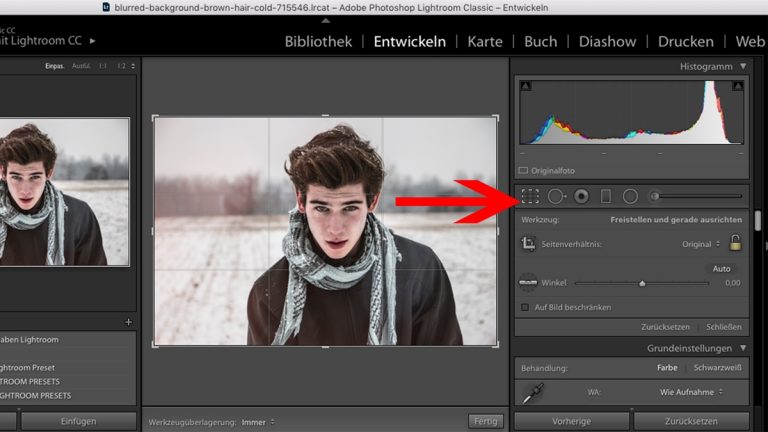Open the Karte module
Image resolution: width=768 pixels, height=432 pixels.
click(485, 42)
